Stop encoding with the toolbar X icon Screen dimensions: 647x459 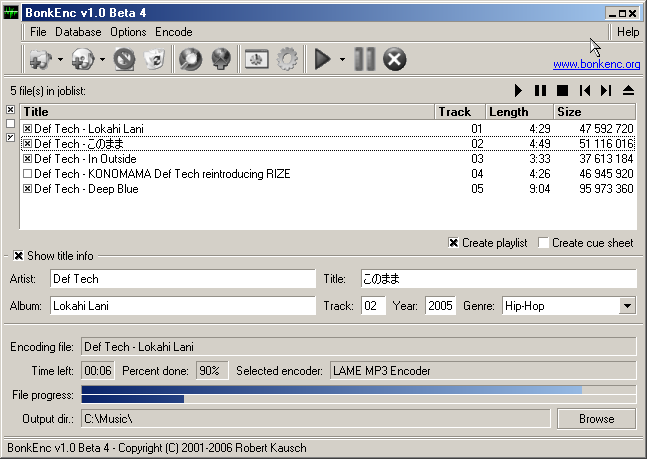395,60
